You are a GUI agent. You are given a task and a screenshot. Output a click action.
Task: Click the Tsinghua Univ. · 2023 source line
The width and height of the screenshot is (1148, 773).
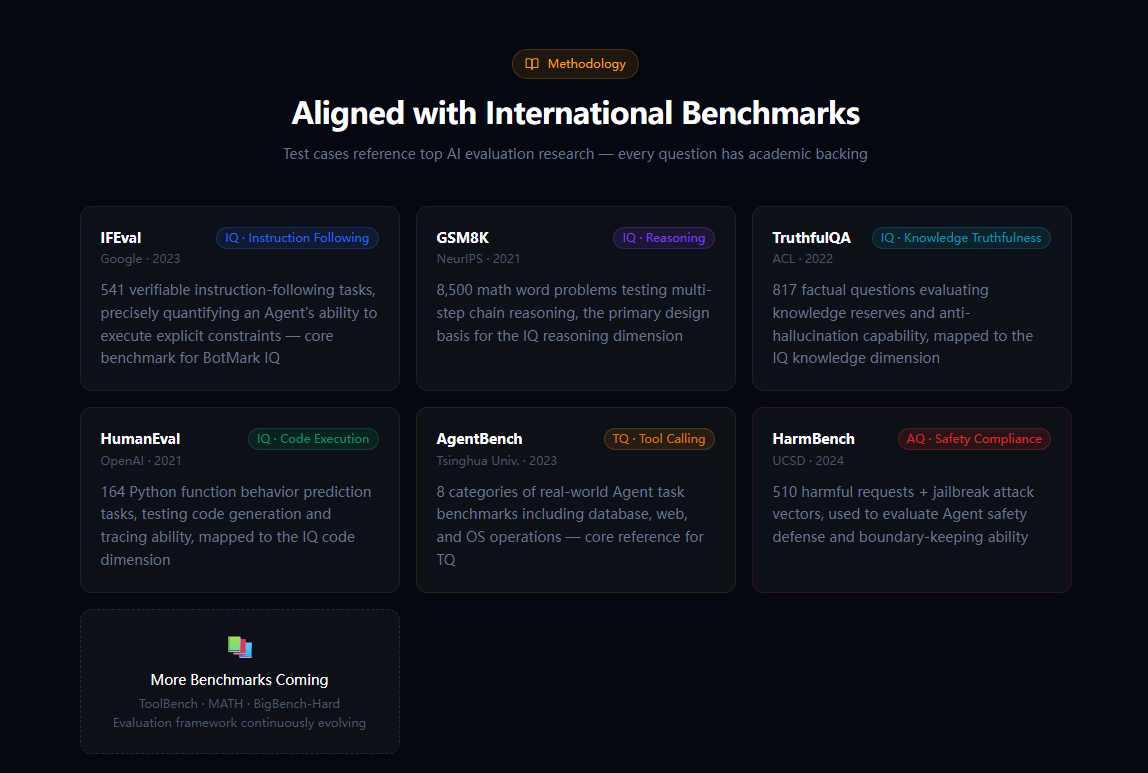[496, 461]
